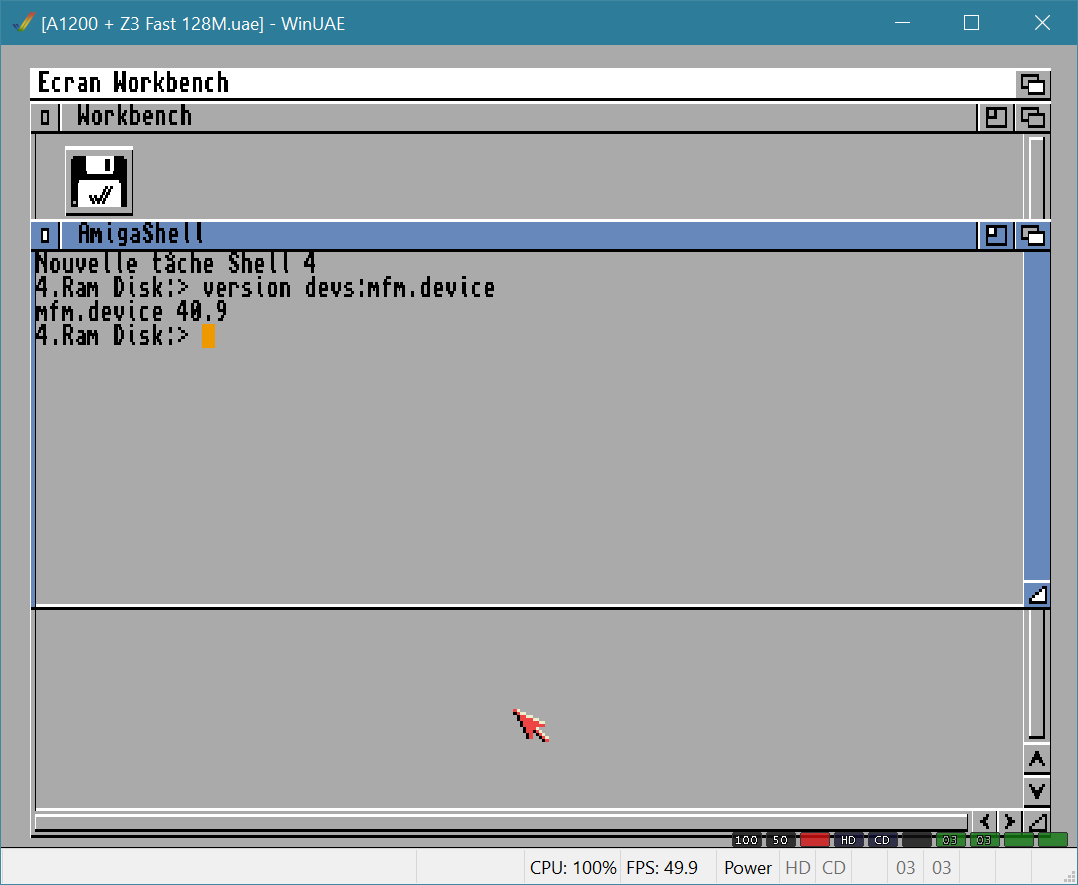Click the red power LED in on-screen overlay
This screenshot has width=1078, height=885.
[815, 840]
